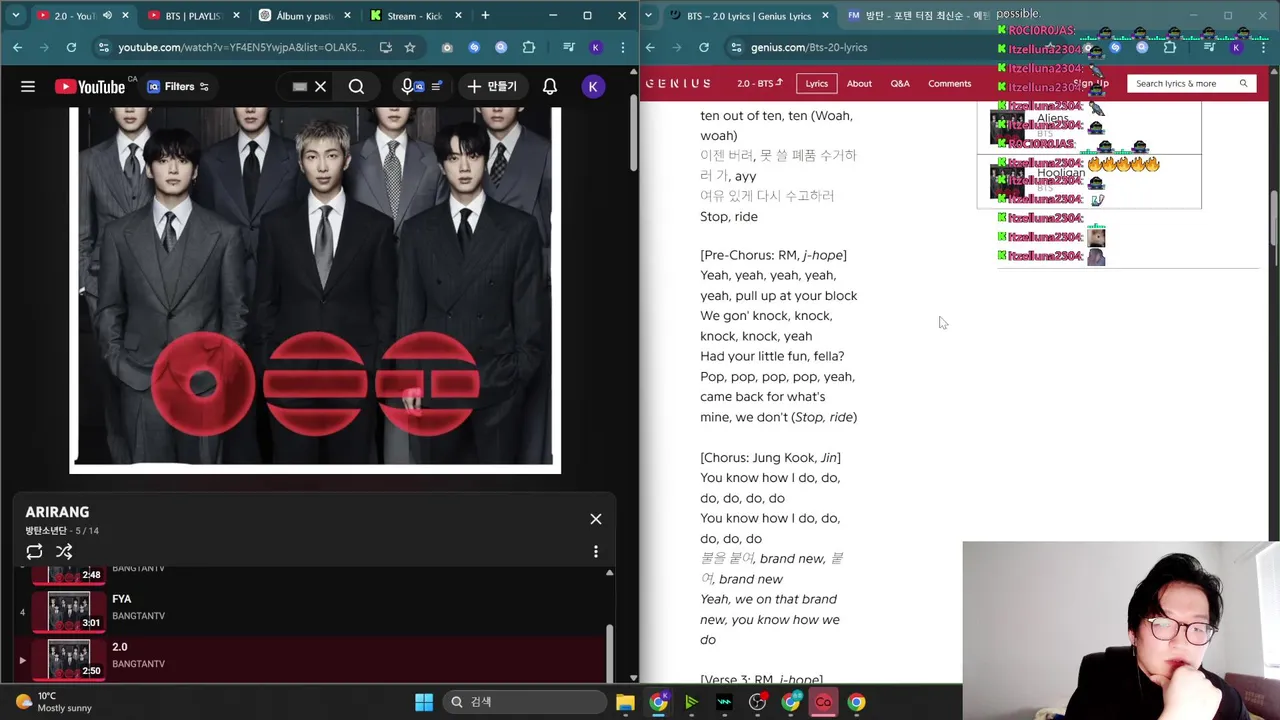The image size is (1280, 720).
Task: Clear the YouTube search box X
Action: 320,87
